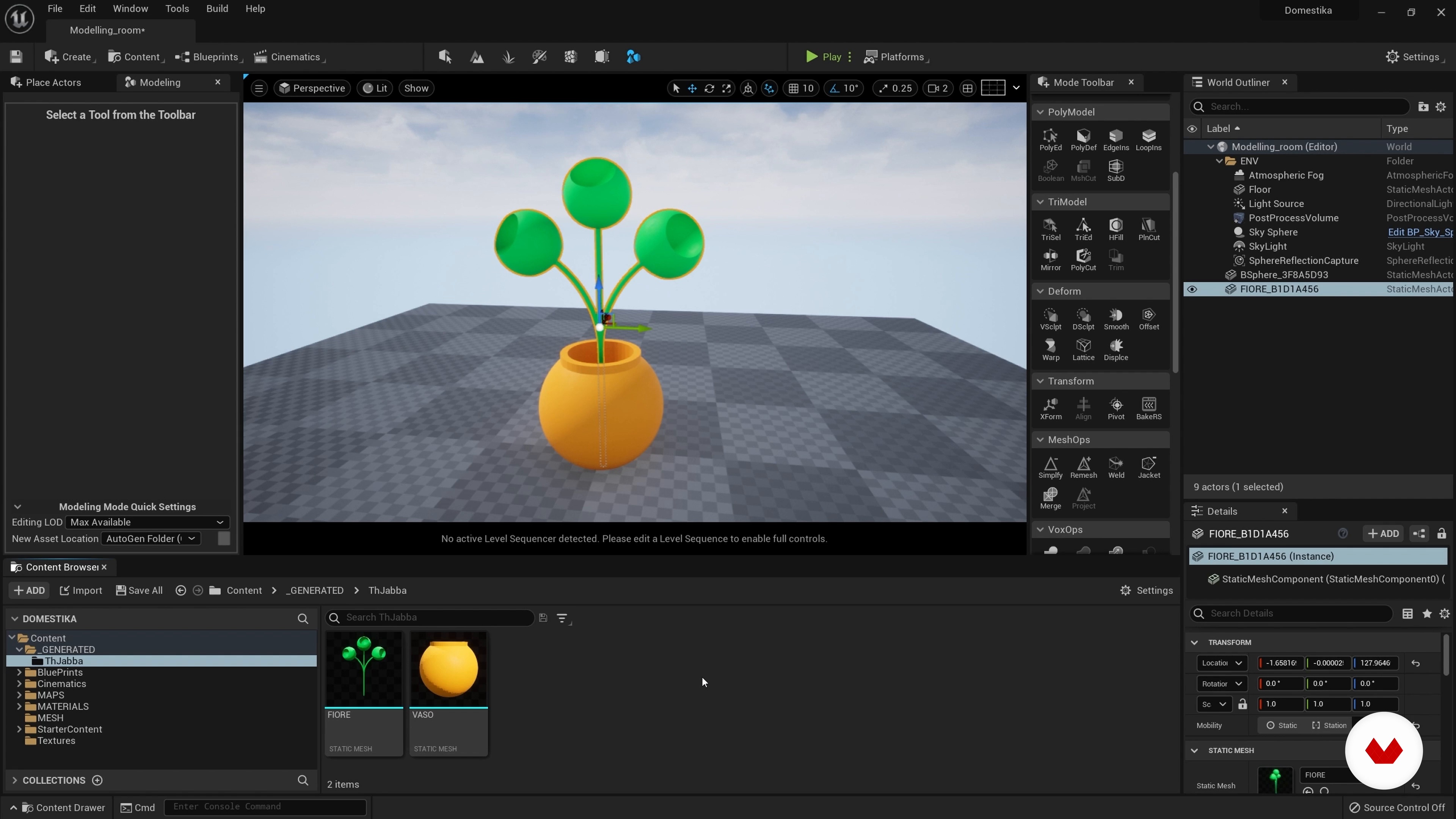Select the DSclpt tool

click(x=1083, y=319)
